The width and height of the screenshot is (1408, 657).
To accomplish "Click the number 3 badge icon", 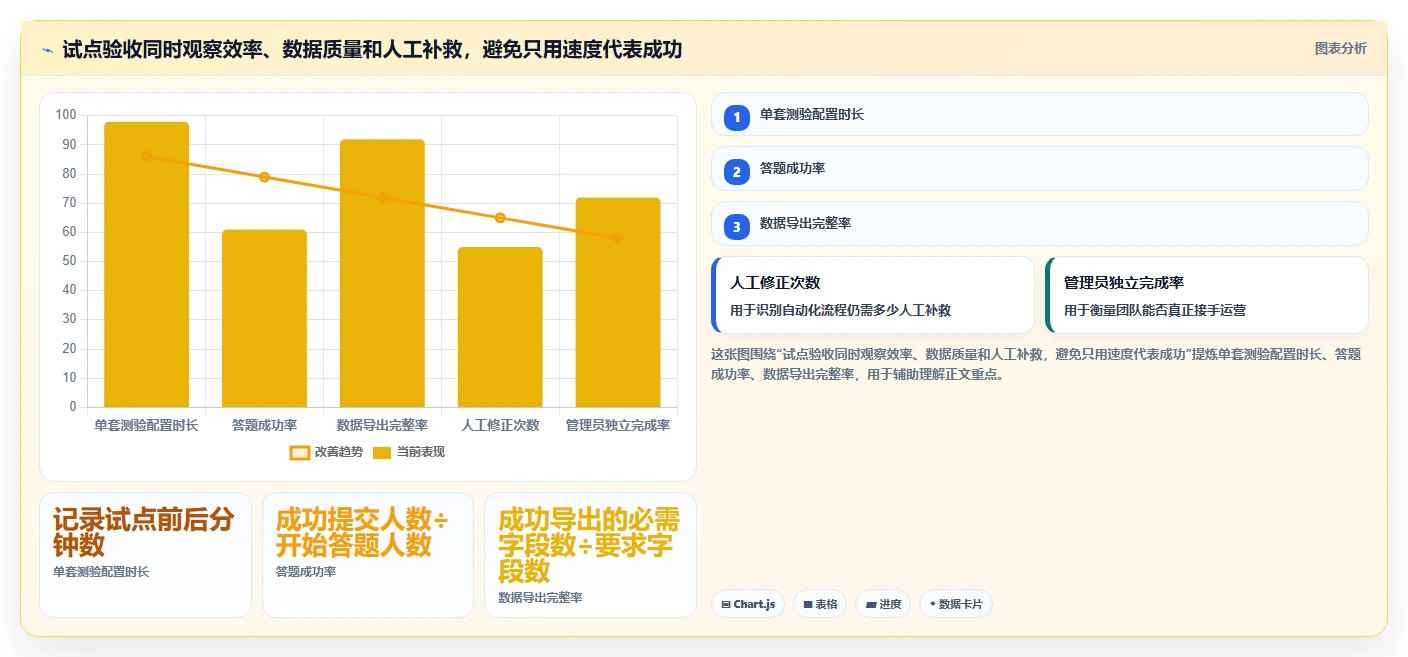I will (737, 227).
